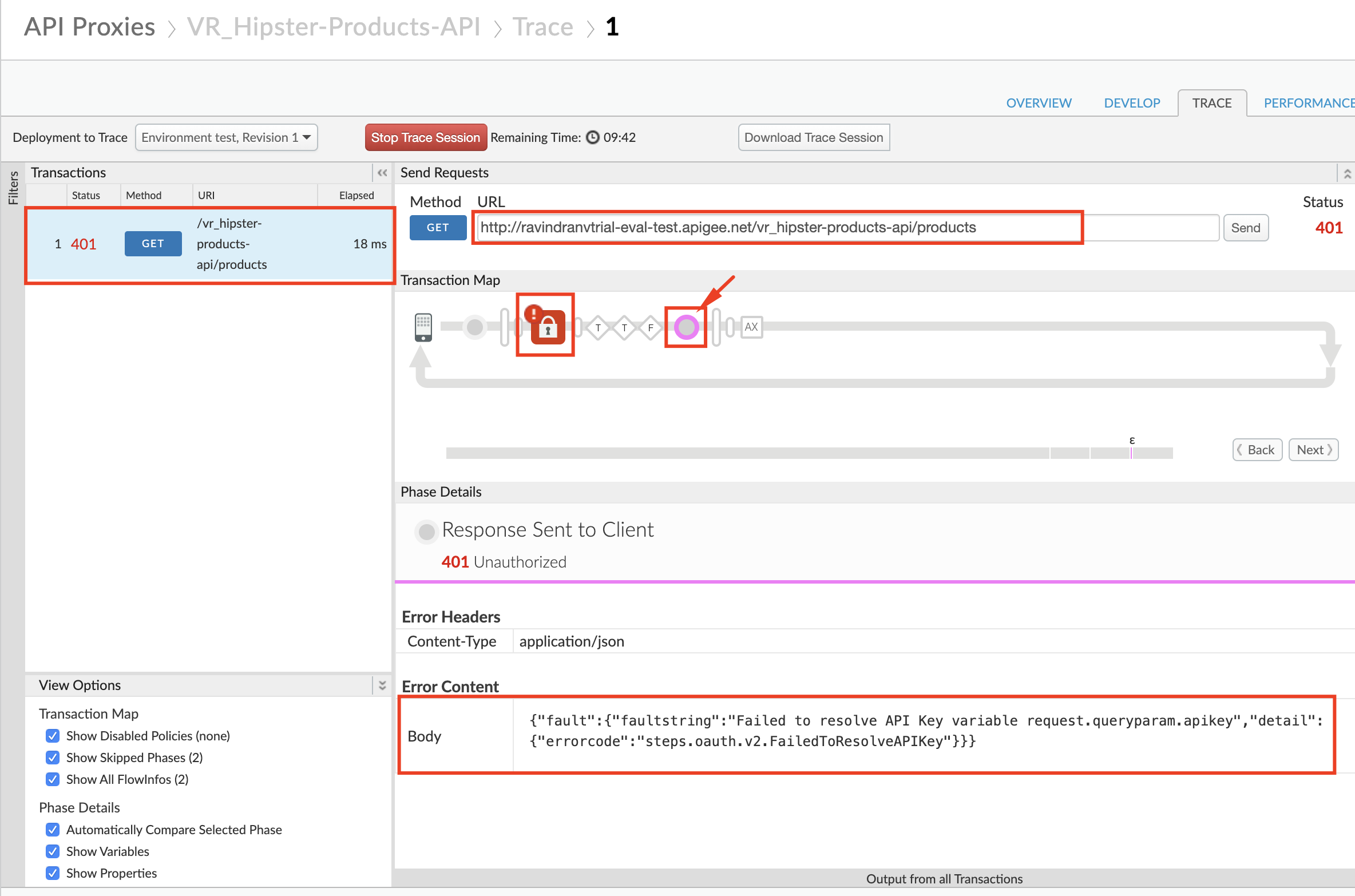Go to previous phase with Back

pos(1257,450)
